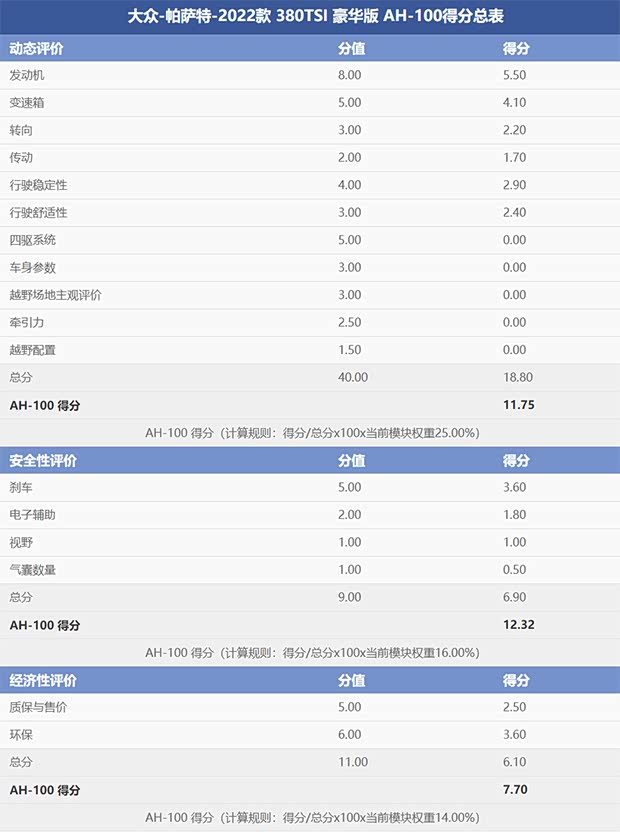
Task: Click the 6.90 total score in 安全性评价
Action: (514, 597)
